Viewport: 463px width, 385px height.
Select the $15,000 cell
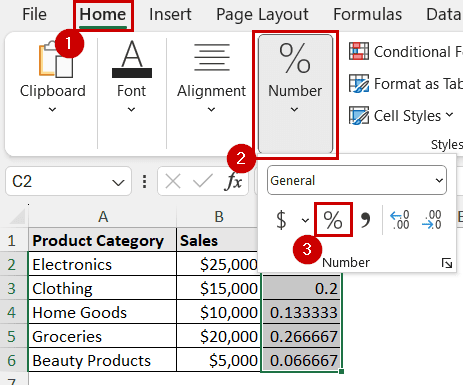218,288
